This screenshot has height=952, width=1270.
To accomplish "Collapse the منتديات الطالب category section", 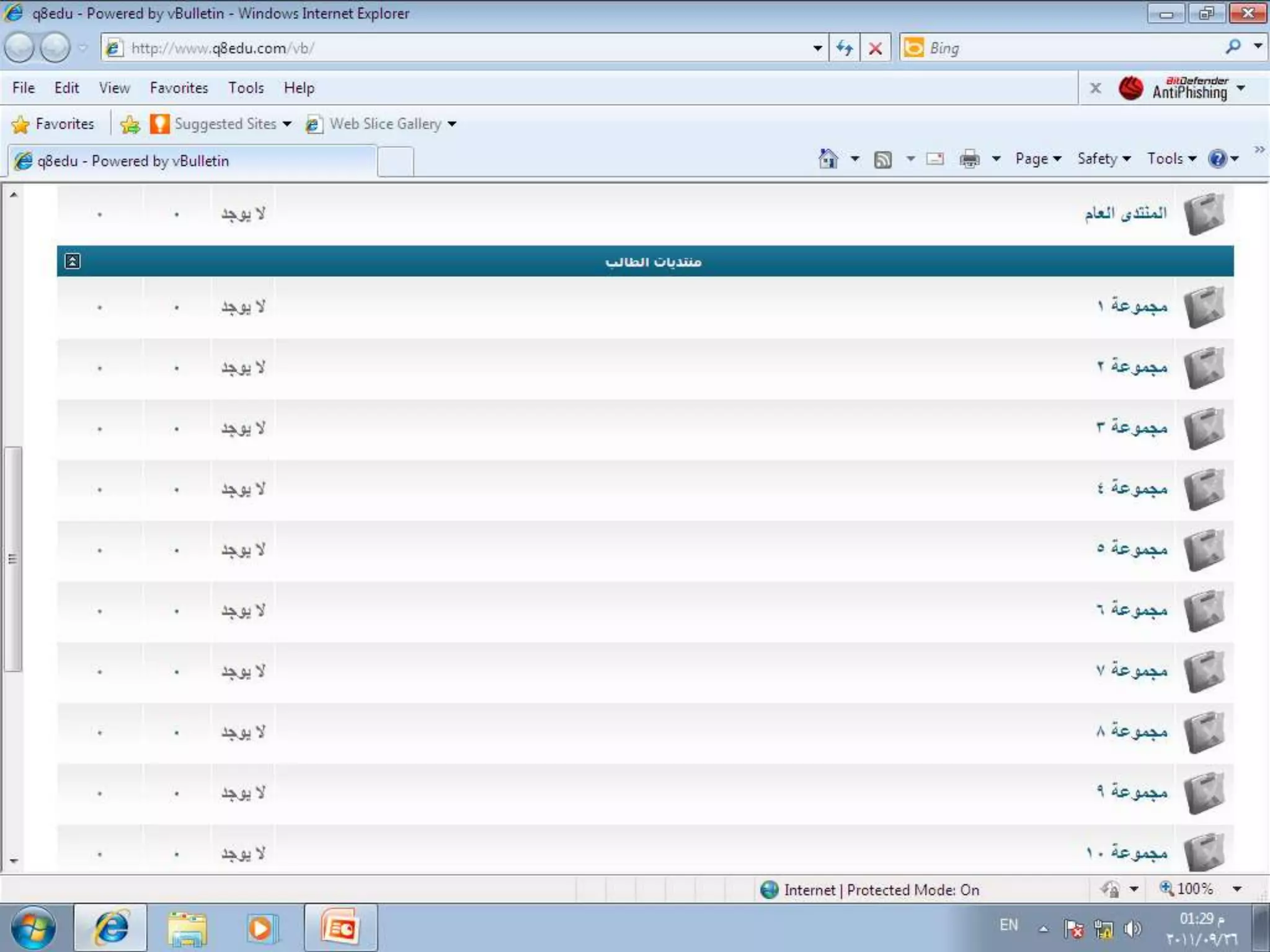I will (73, 261).
